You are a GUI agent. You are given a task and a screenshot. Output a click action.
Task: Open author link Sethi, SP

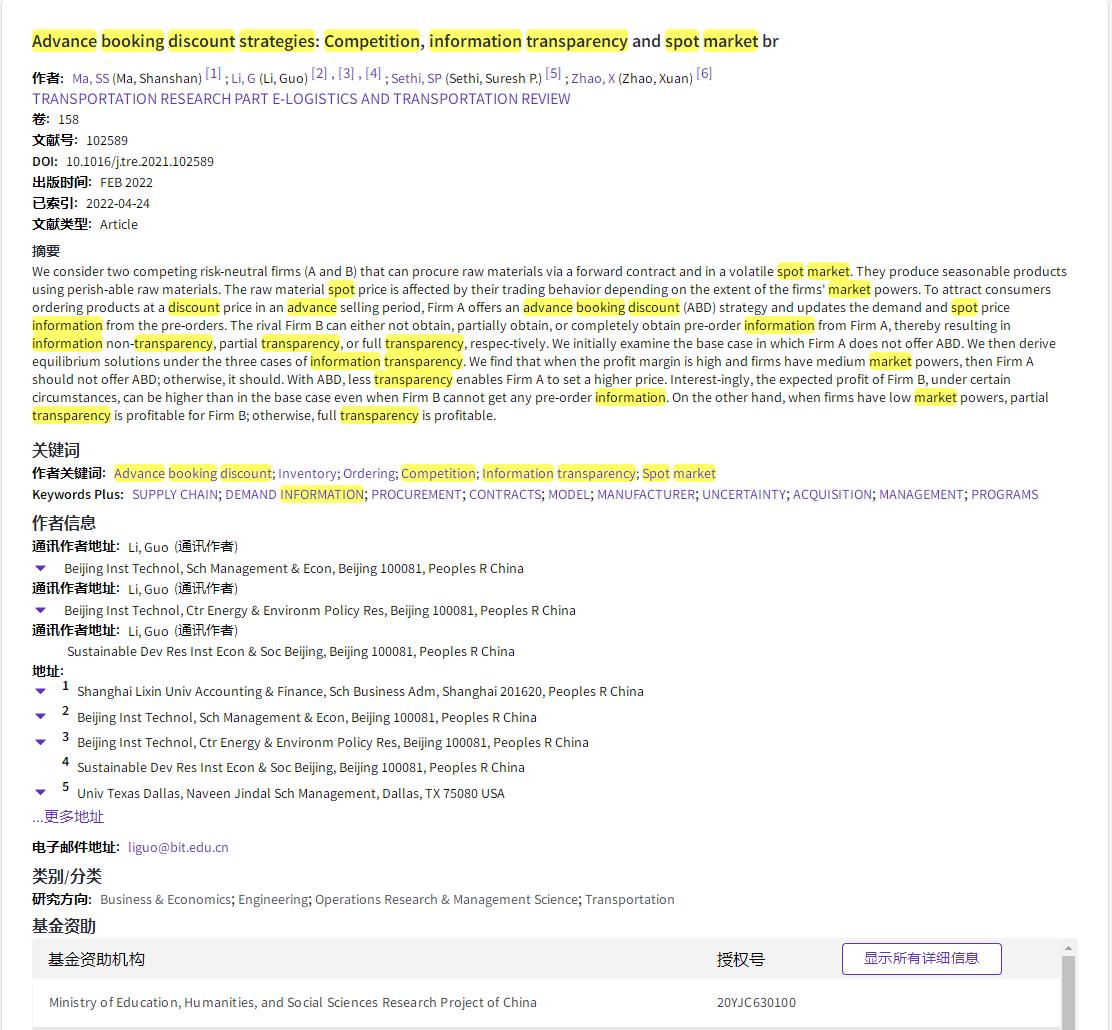tap(416, 78)
